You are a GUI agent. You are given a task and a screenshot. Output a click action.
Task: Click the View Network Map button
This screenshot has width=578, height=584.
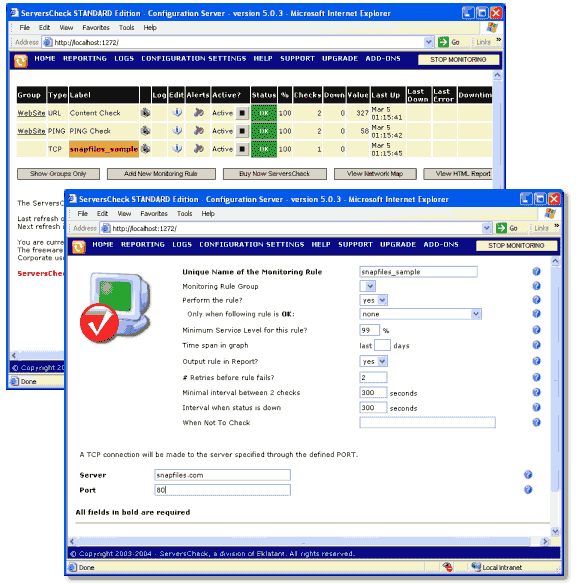click(375, 174)
